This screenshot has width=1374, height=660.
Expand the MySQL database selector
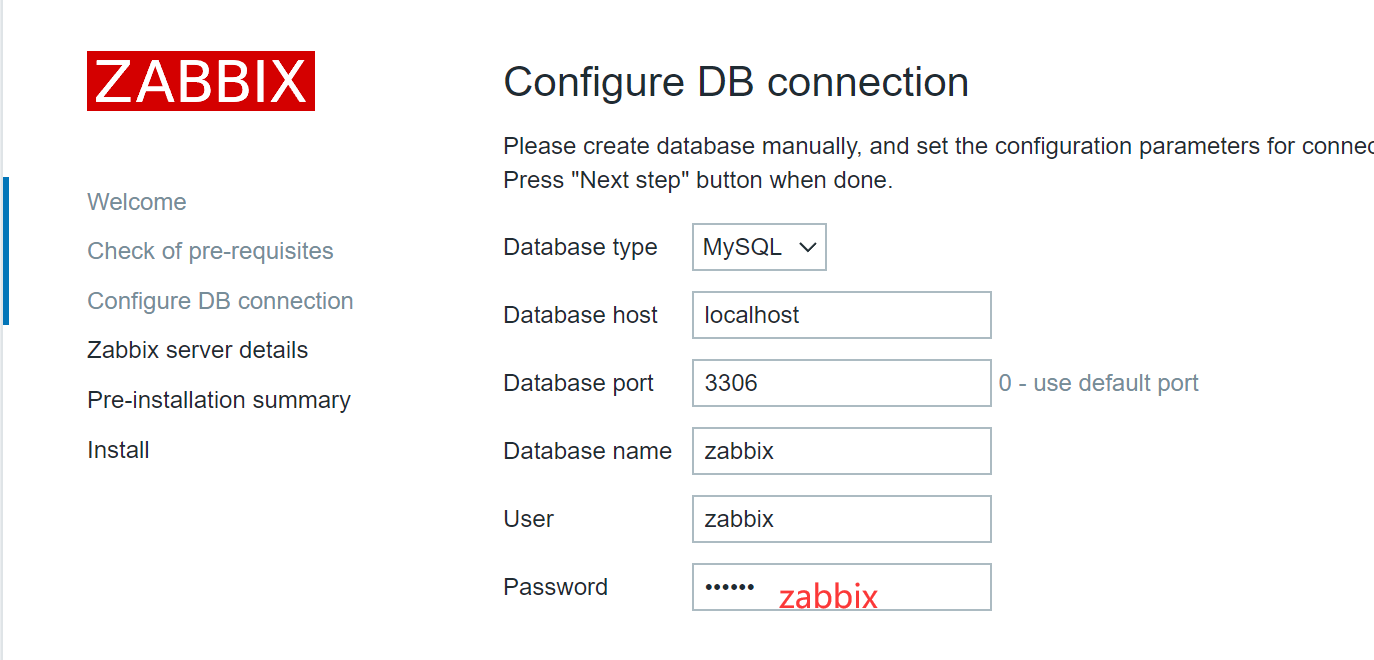point(758,246)
